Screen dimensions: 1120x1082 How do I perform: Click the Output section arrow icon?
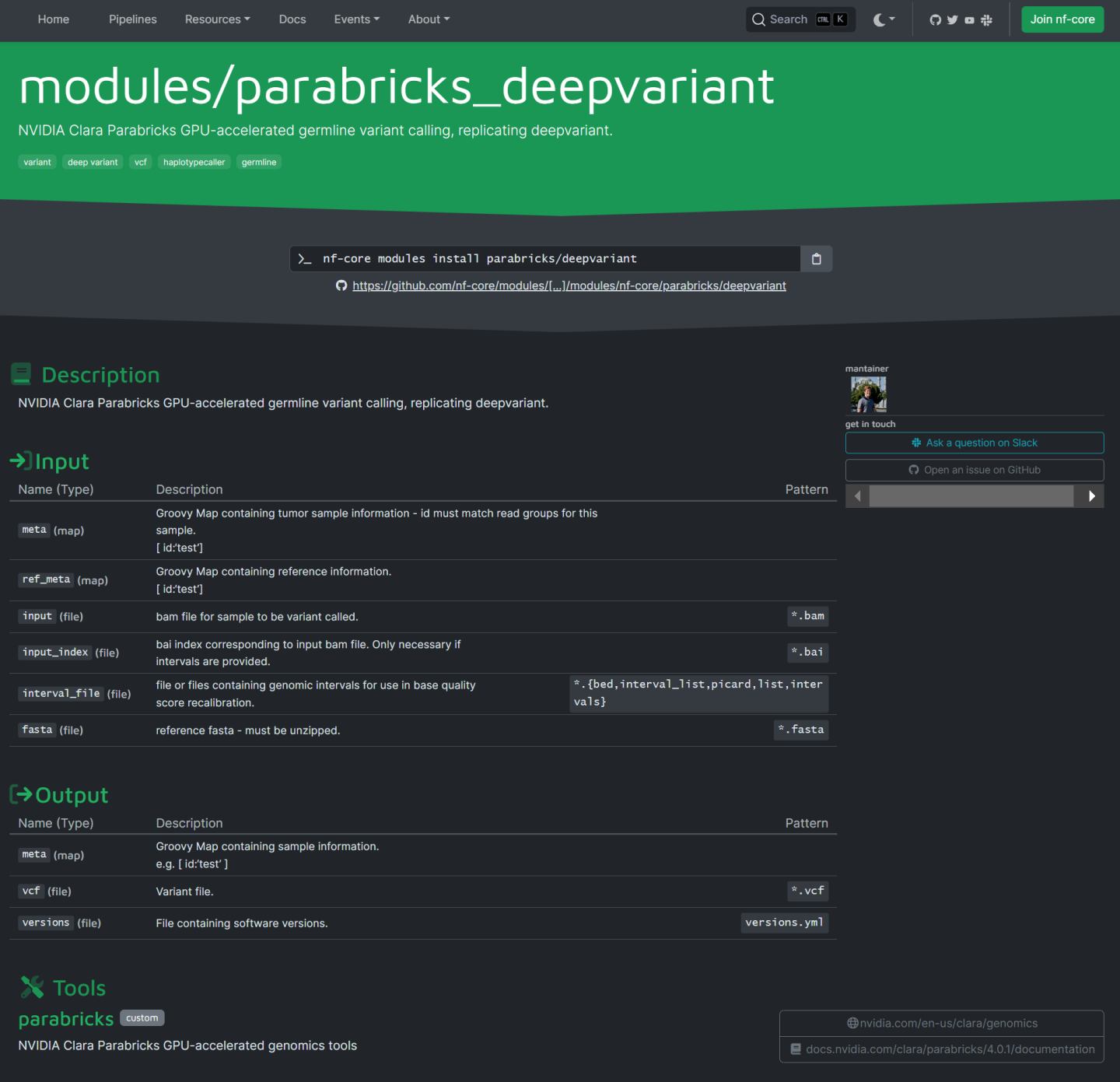pos(21,794)
